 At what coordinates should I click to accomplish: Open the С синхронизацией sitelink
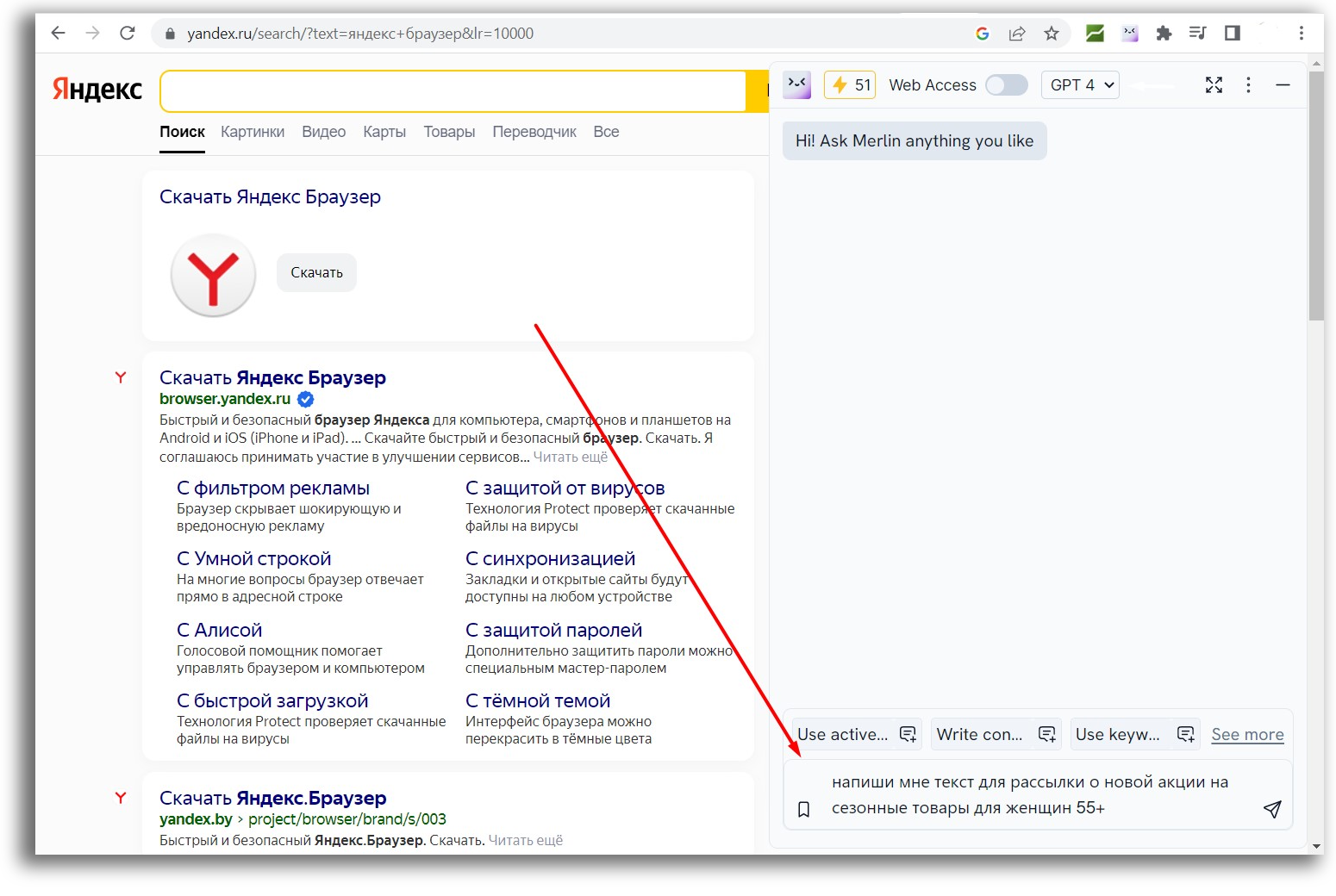click(550, 559)
